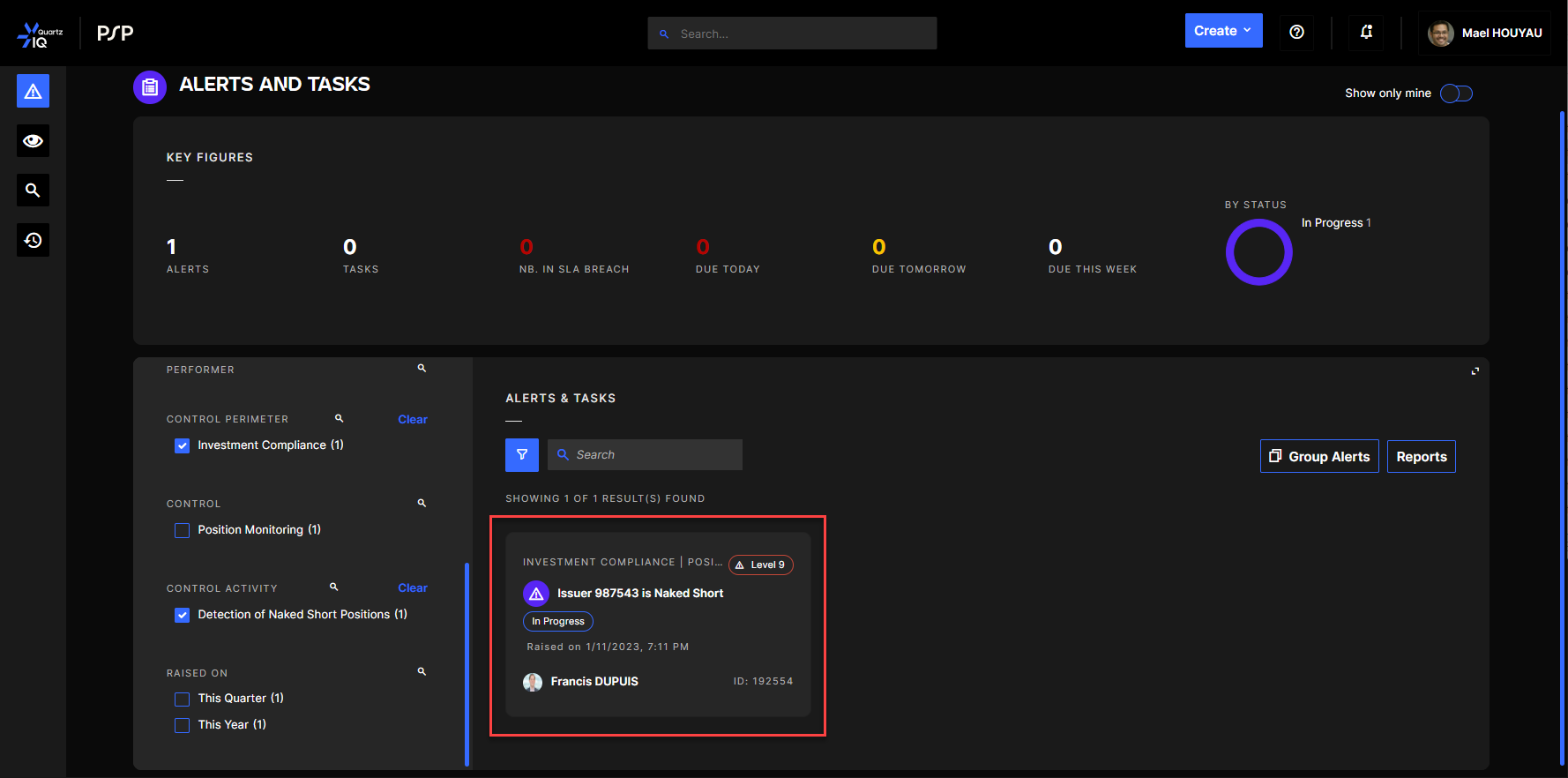Image resolution: width=1568 pixels, height=778 pixels.
Task: Click the Alerts & Tasks search field
Action: (653, 455)
